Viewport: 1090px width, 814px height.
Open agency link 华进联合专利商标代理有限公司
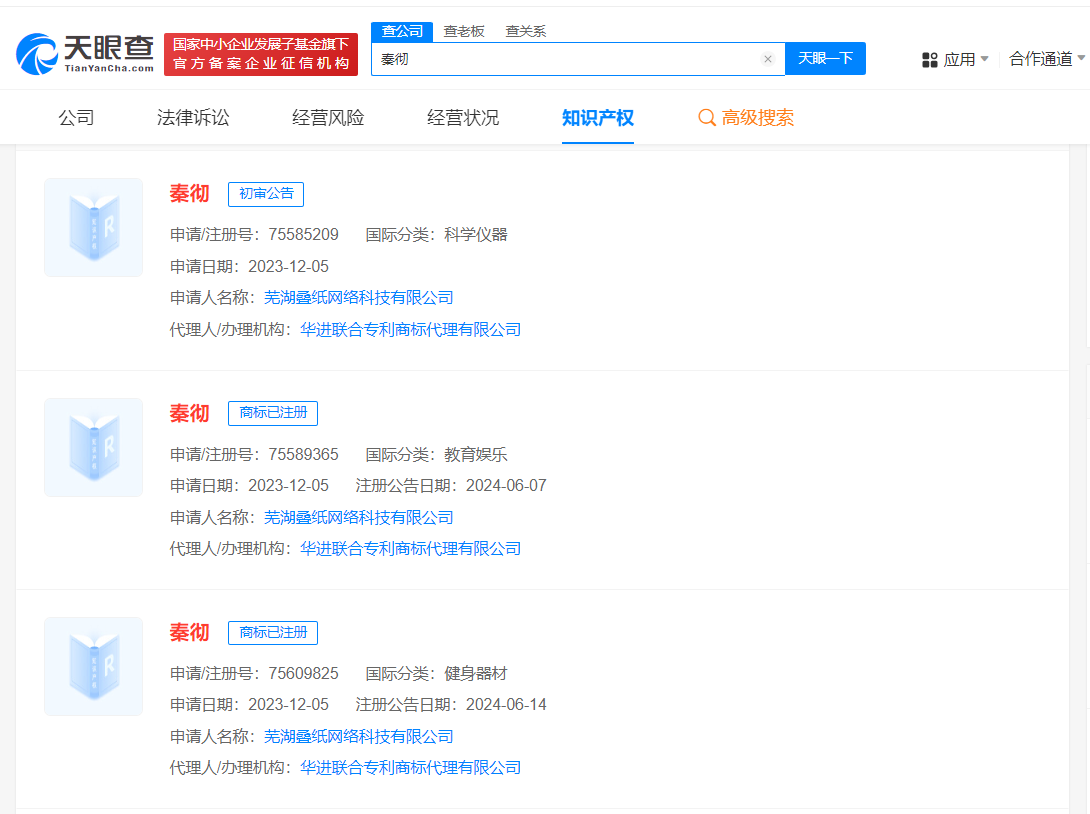tap(410, 328)
